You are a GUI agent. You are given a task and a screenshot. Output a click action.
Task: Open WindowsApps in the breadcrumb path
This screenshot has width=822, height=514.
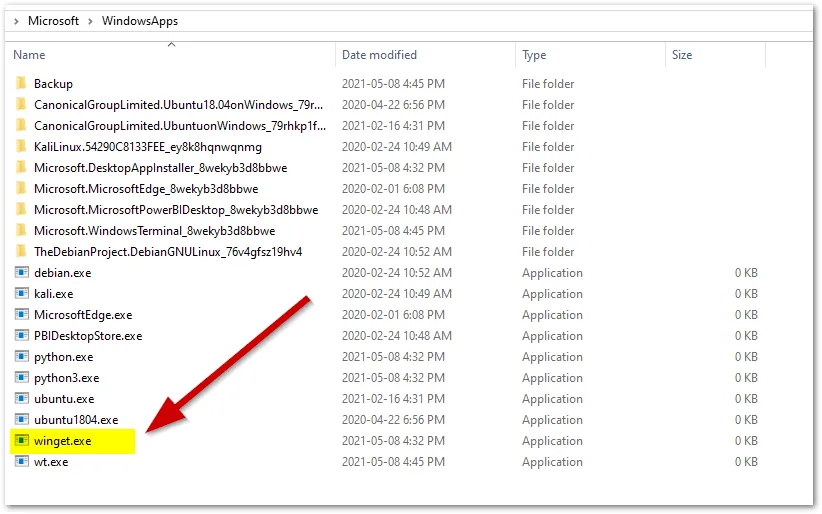139,21
